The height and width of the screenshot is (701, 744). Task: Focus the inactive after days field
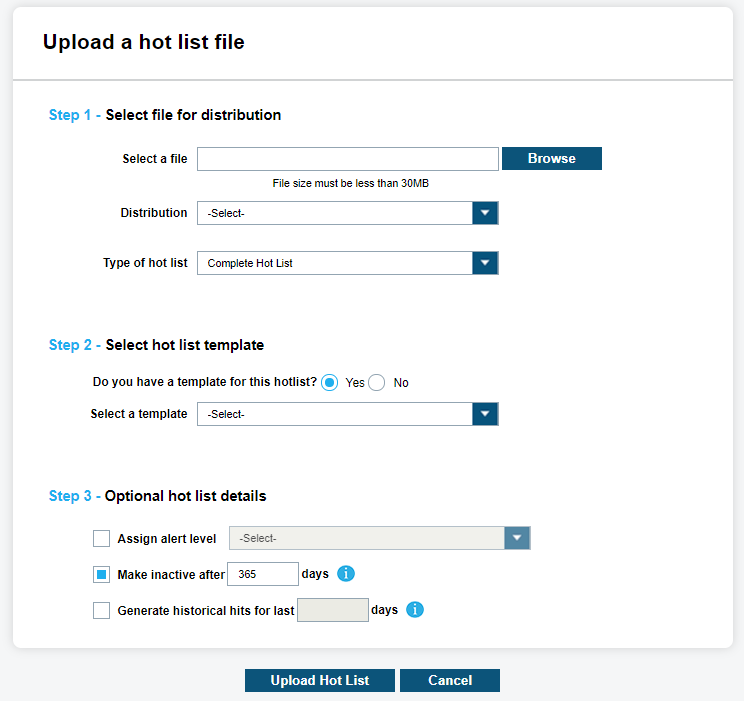263,574
